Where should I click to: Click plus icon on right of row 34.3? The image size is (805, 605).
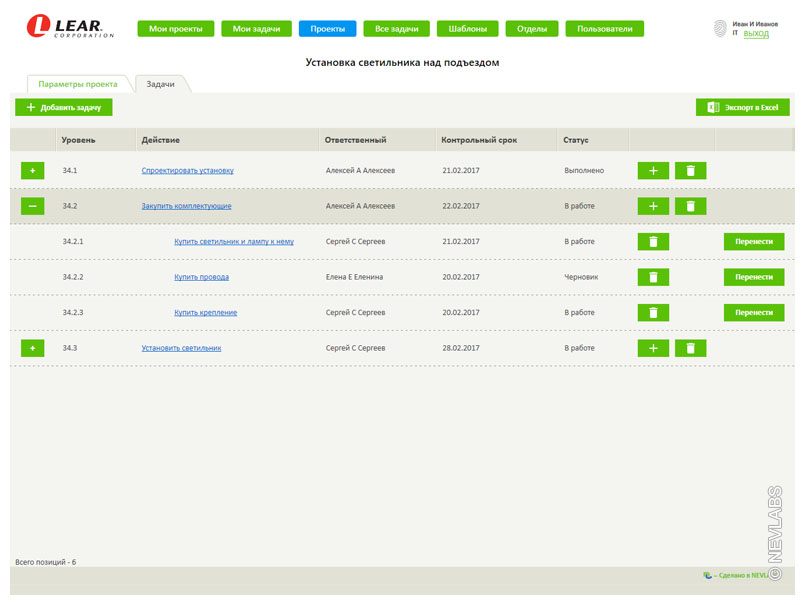point(653,348)
